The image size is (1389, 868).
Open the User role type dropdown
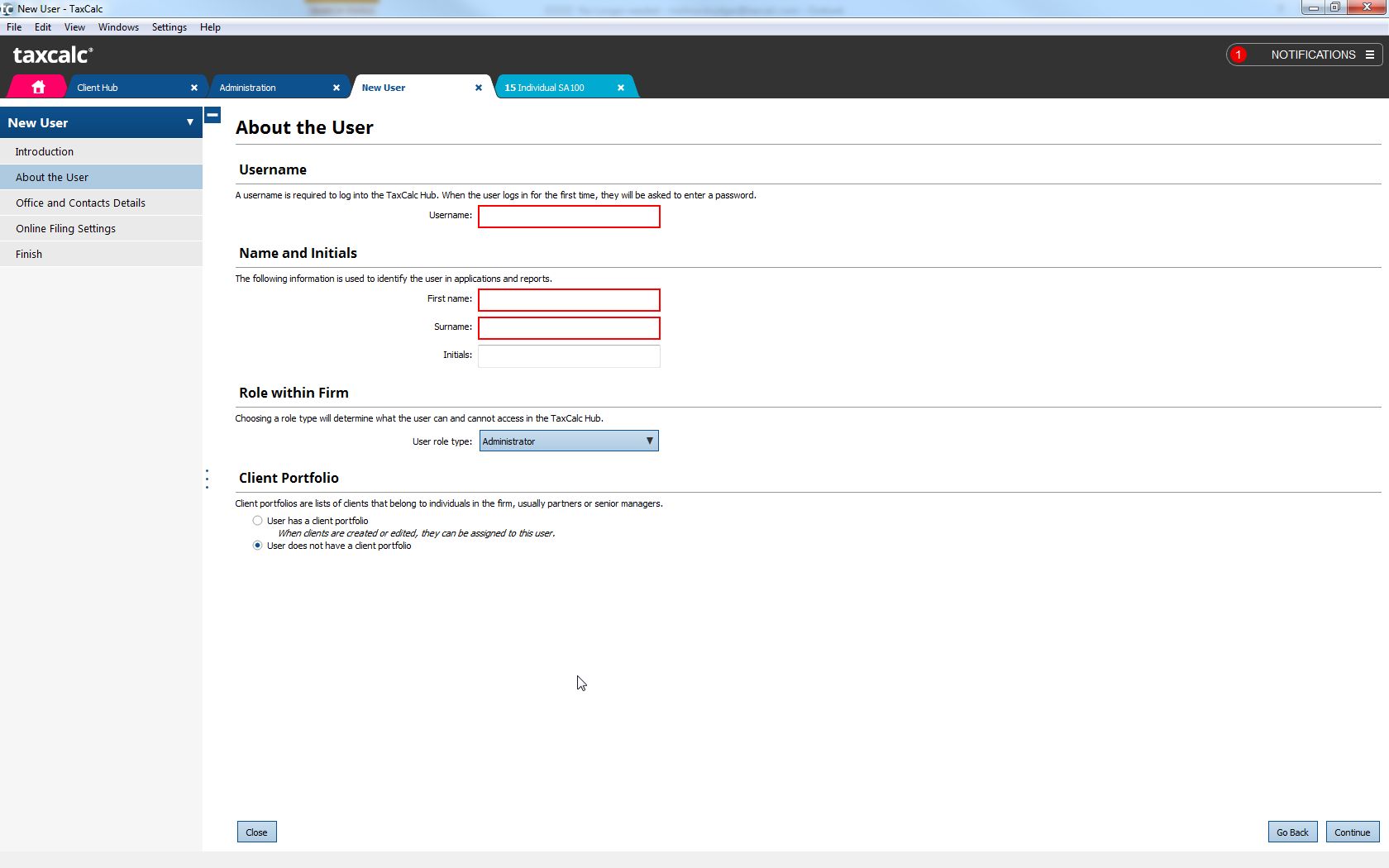tap(650, 441)
